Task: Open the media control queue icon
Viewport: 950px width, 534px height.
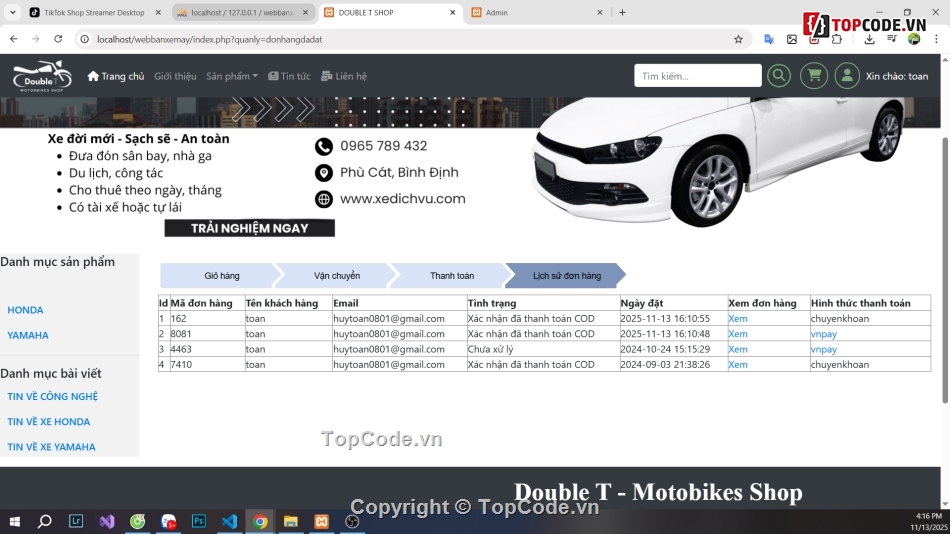Action: pos(892,39)
